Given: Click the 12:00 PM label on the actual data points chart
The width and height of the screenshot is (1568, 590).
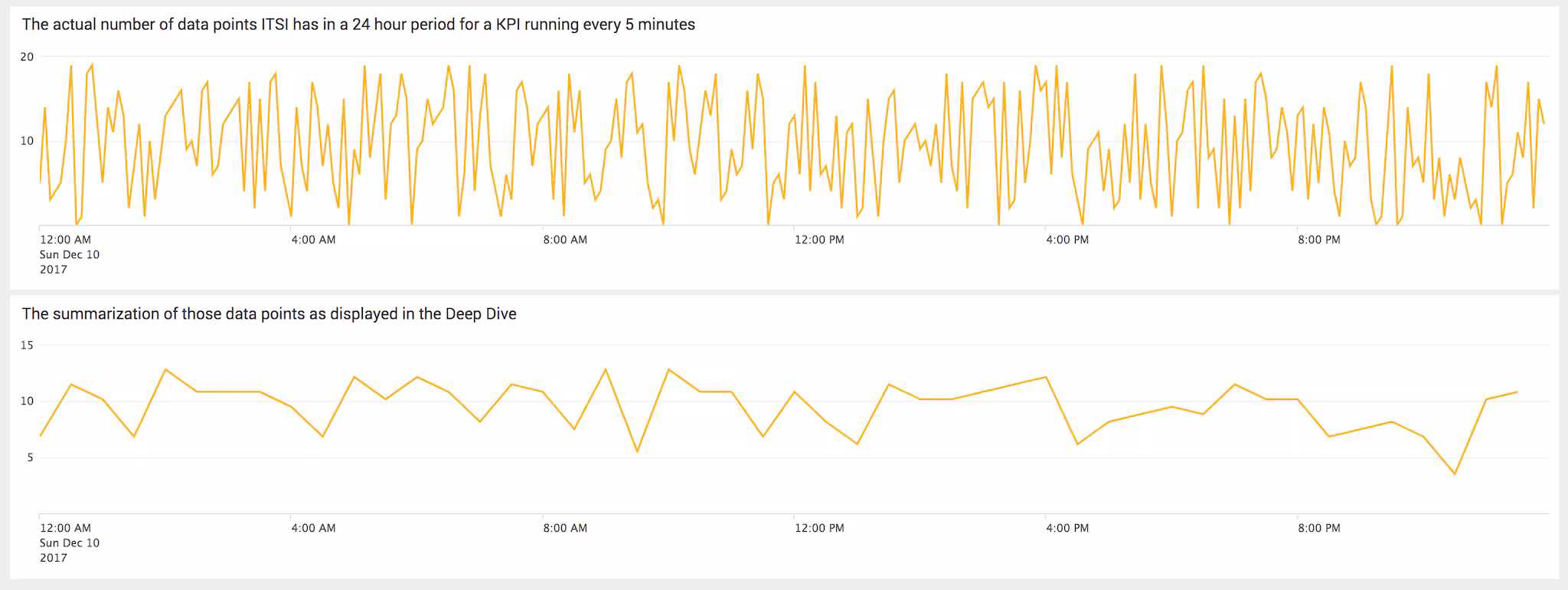Looking at the screenshot, I should (x=819, y=240).
